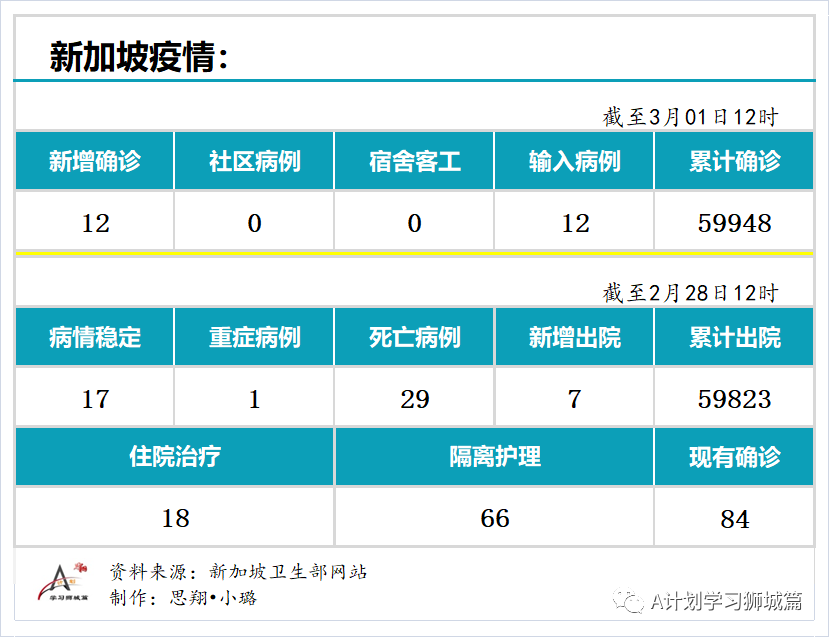
Task: Select the 宿舍客工 header cell
Action: point(413,160)
